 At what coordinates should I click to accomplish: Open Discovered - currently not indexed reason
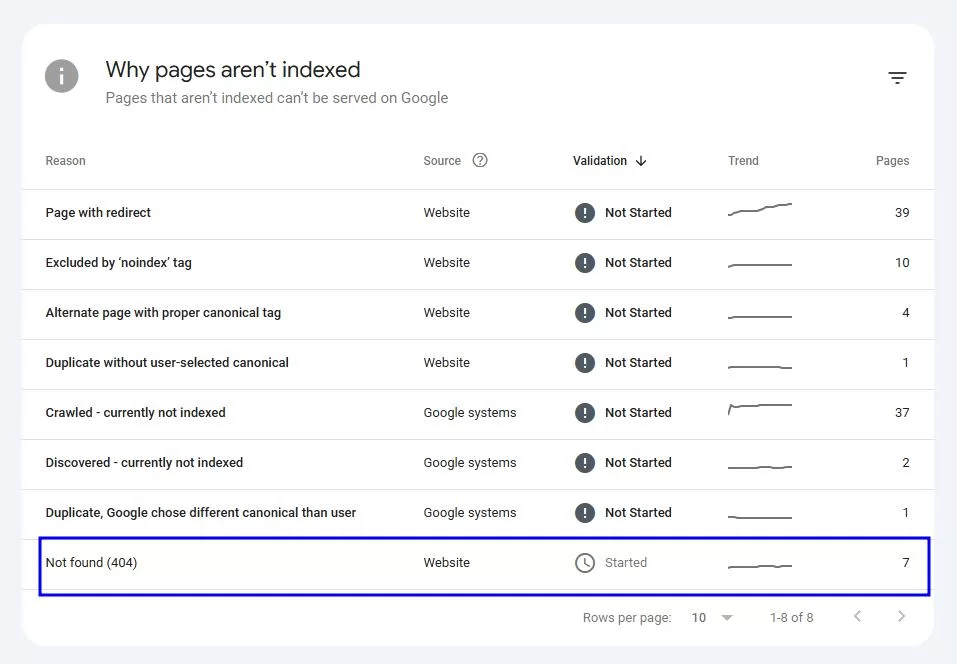click(144, 463)
